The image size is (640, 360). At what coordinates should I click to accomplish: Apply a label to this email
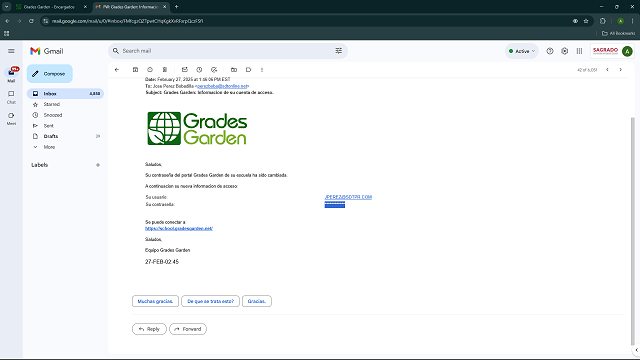point(248,70)
